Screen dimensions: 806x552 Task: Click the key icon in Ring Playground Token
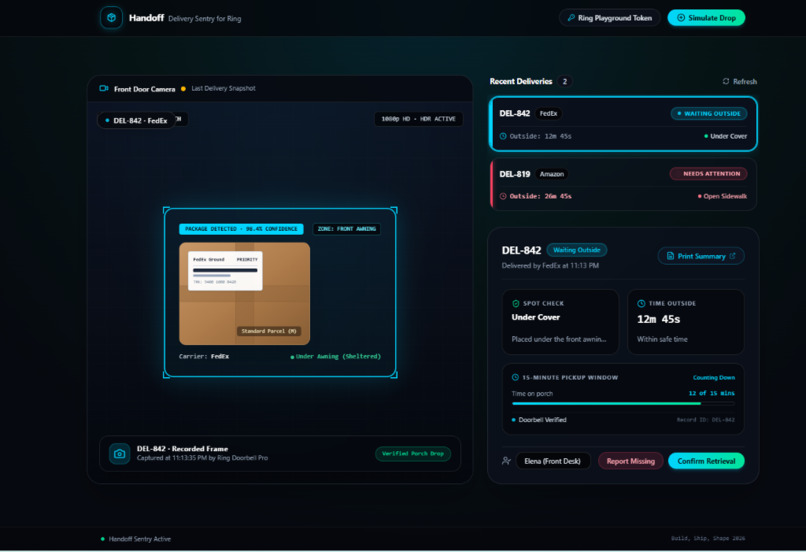(x=571, y=18)
